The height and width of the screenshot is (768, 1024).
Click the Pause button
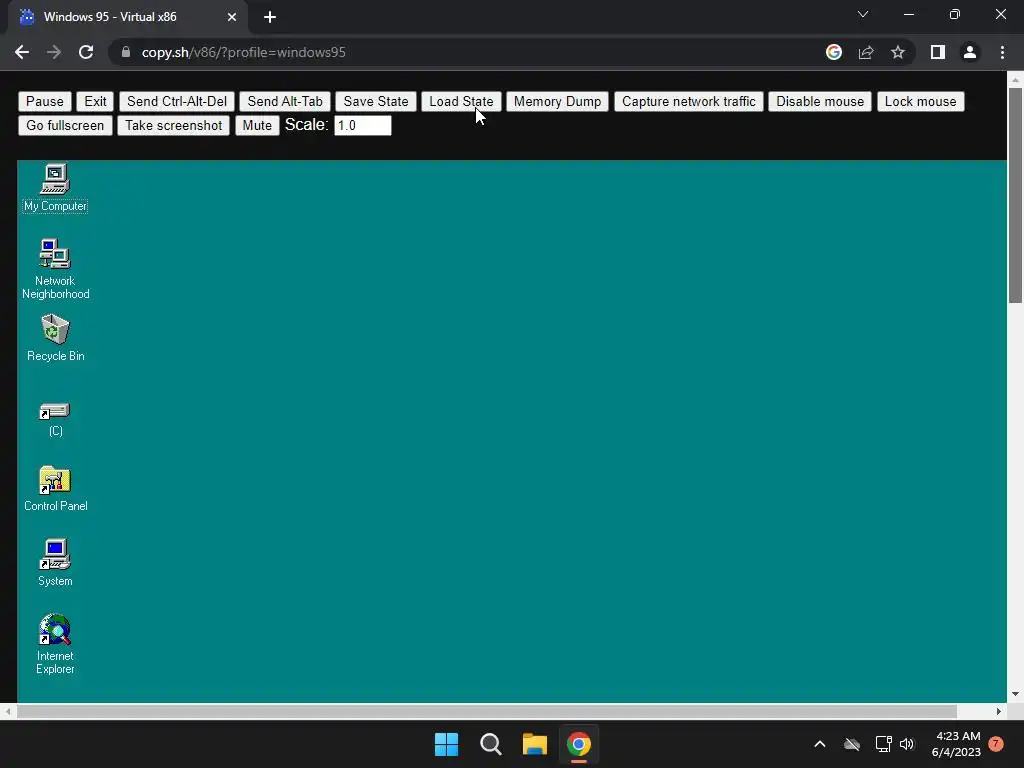coord(44,101)
